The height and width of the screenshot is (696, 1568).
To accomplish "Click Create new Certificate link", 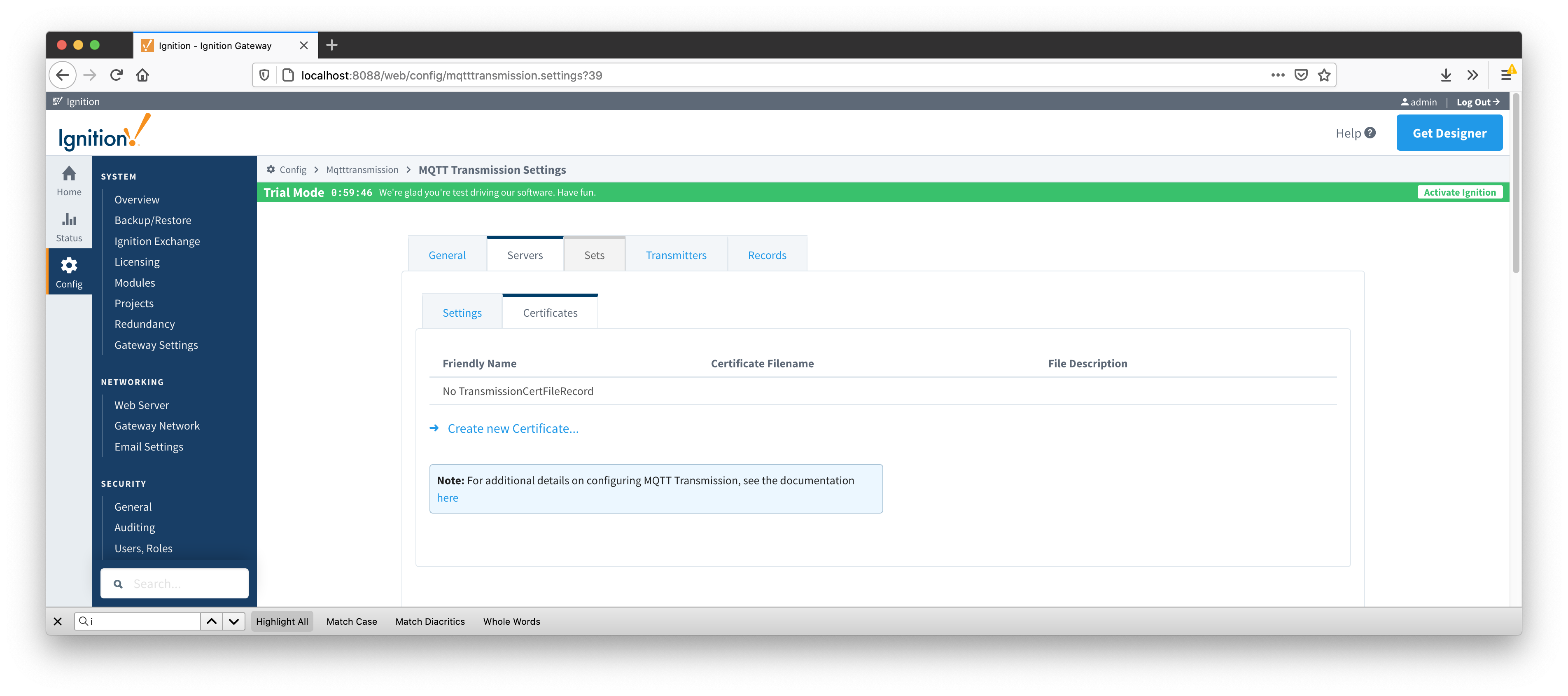I will pos(513,428).
